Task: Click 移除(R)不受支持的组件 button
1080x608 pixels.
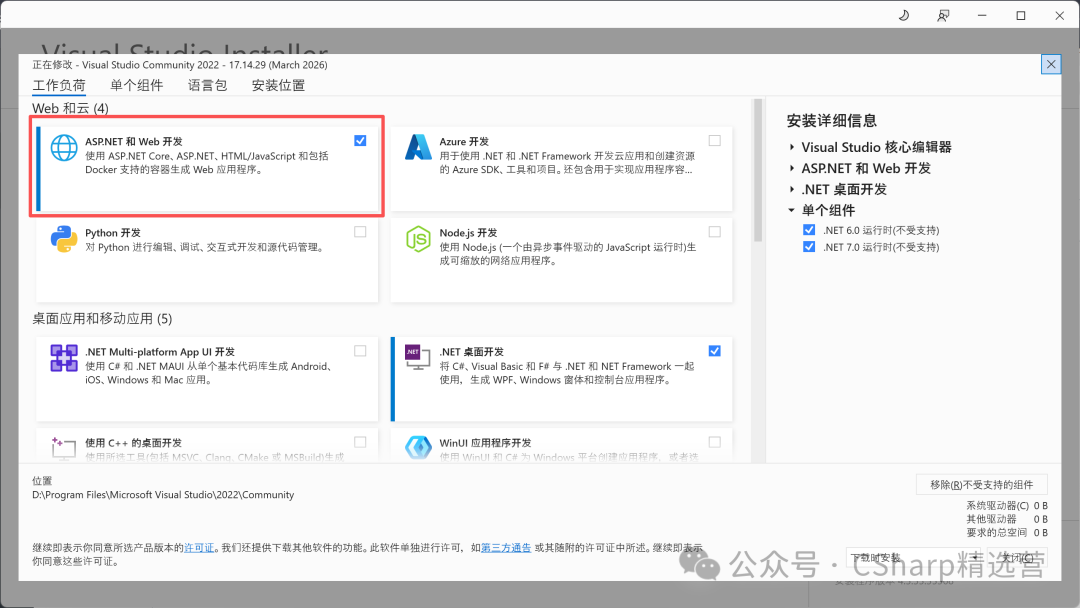Action: tap(982, 485)
